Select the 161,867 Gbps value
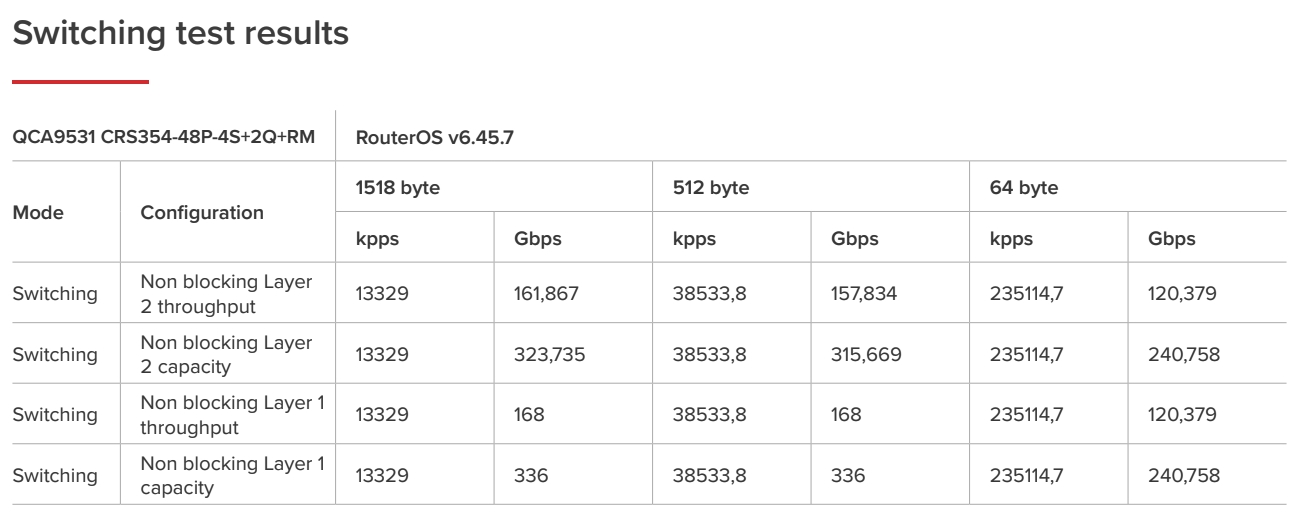This screenshot has width=1301, height=520. [548, 294]
